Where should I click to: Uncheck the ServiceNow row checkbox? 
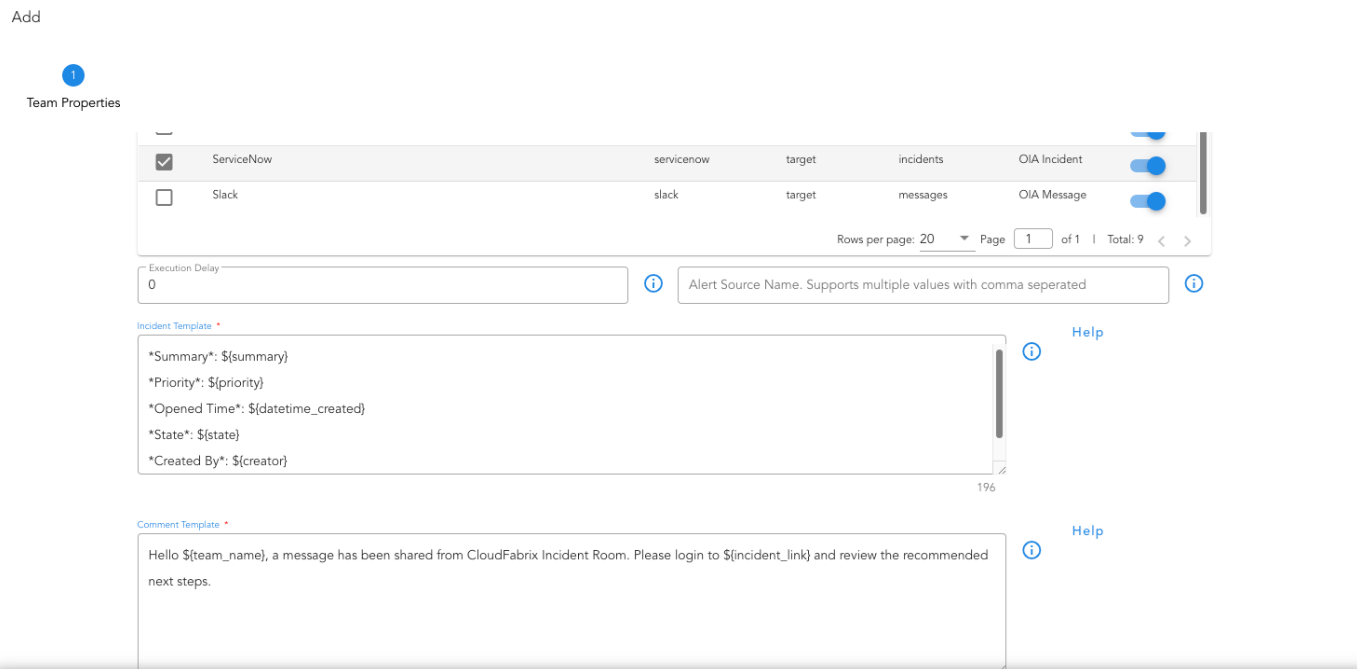coord(164,162)
